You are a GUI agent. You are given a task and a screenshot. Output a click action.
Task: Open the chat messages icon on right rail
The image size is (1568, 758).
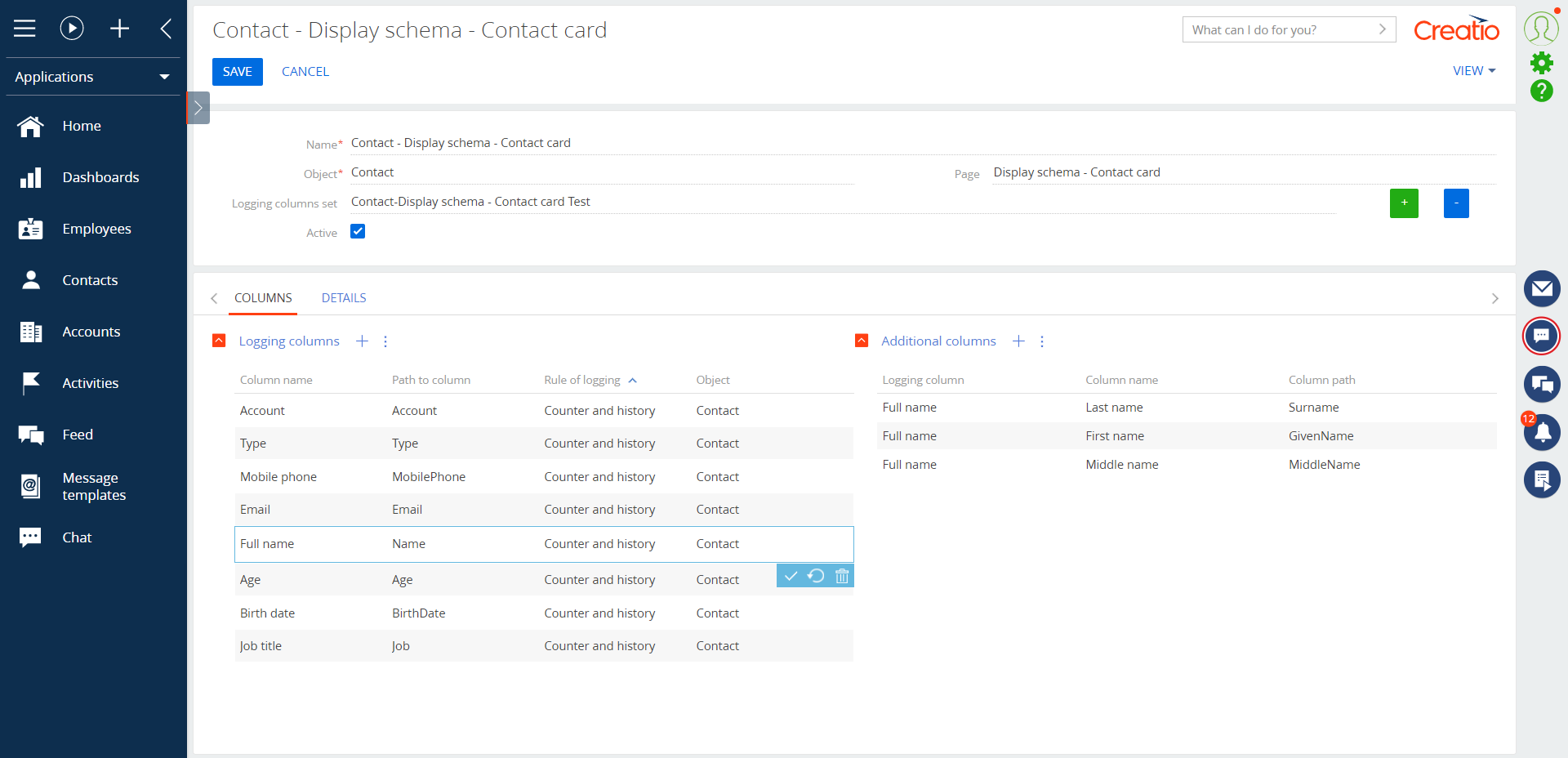[1543, 336]
